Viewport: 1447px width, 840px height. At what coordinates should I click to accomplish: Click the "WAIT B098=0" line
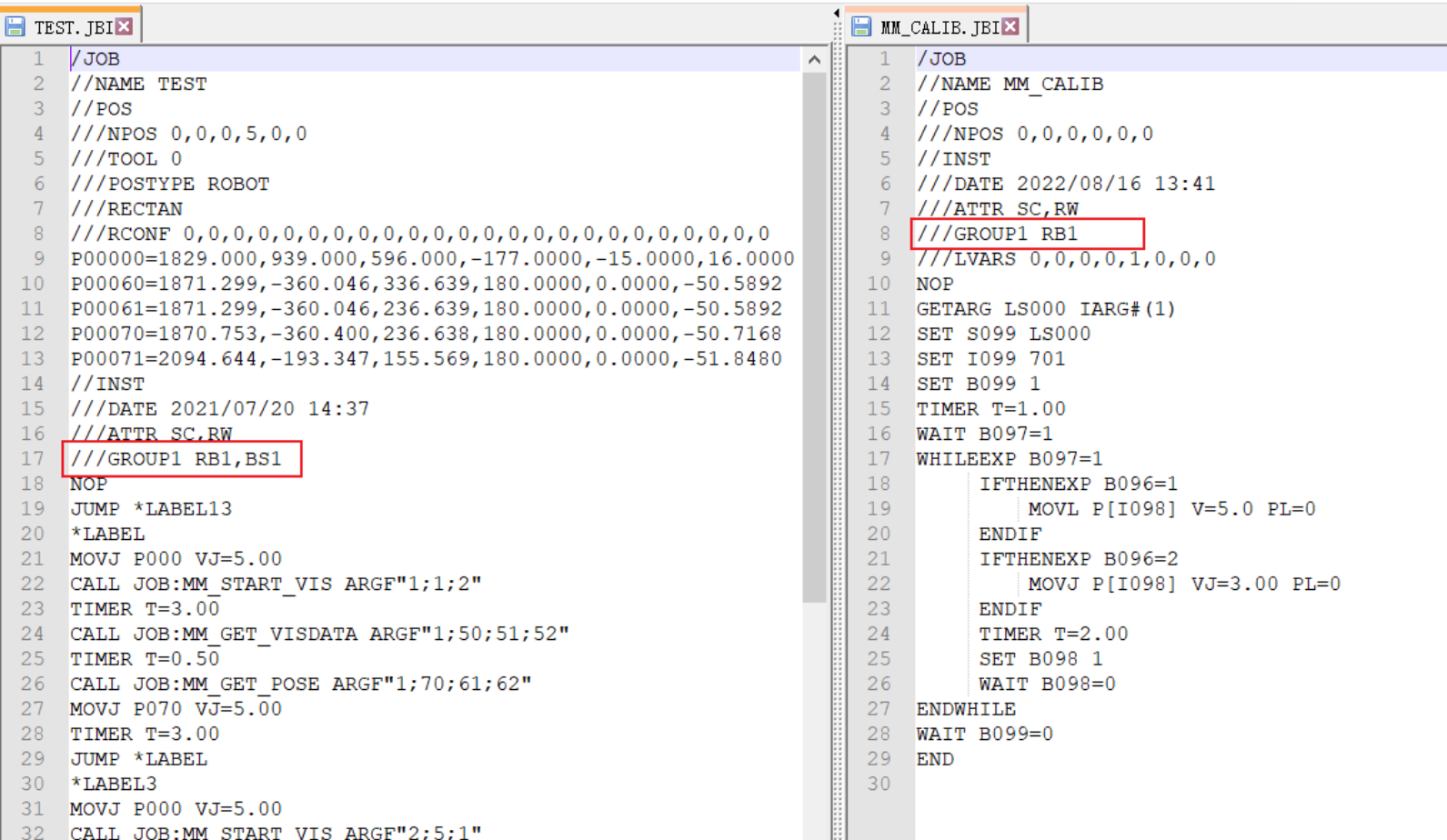pos(1048,685)
